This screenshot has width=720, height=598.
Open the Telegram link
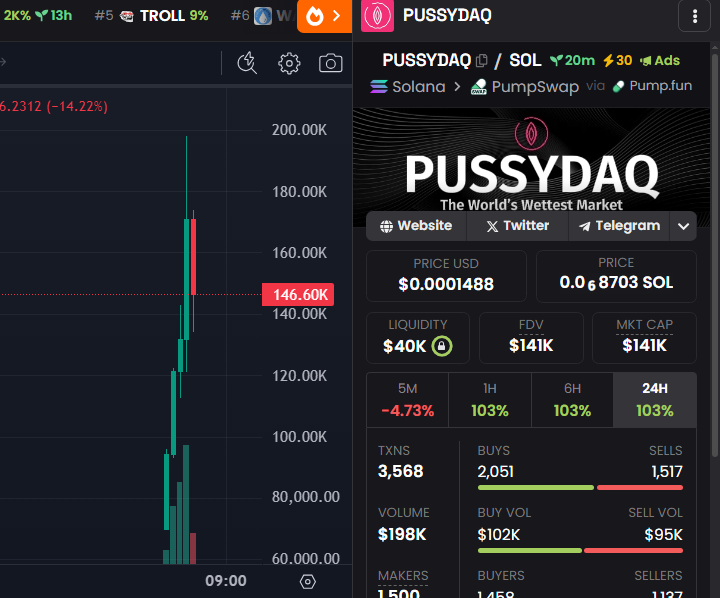pos(619,226)
